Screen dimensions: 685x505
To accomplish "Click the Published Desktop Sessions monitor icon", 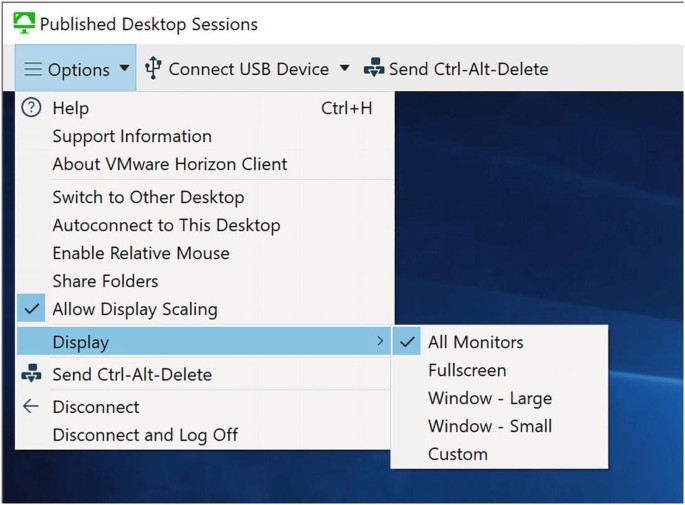I will click(x=24, y=23).
